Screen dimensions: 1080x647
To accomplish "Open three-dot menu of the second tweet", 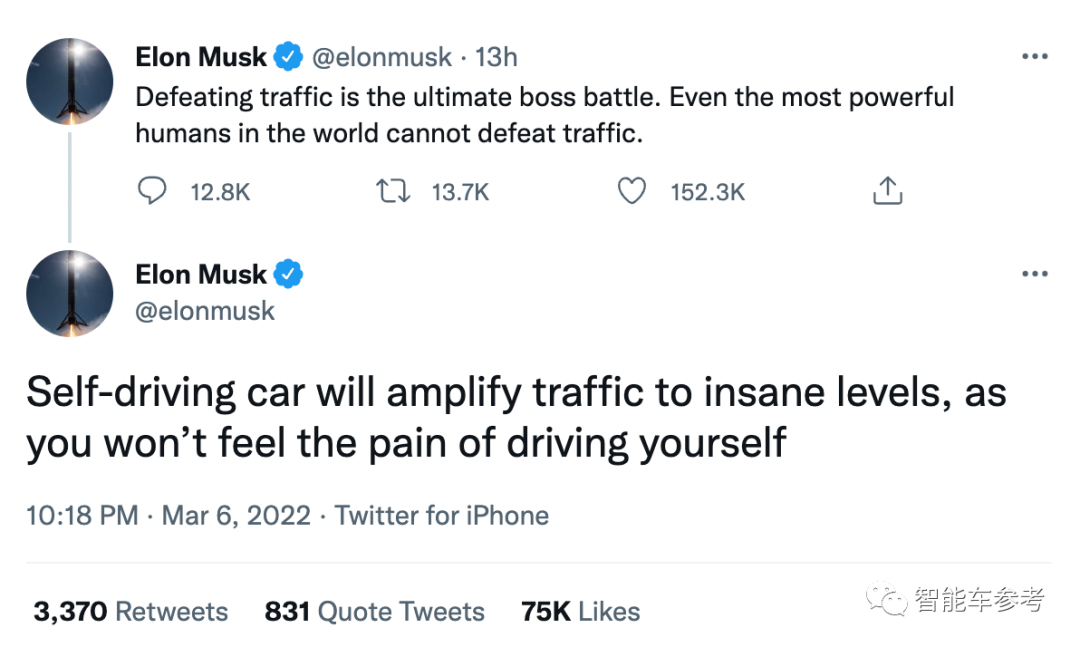I will coord(1035,274).
